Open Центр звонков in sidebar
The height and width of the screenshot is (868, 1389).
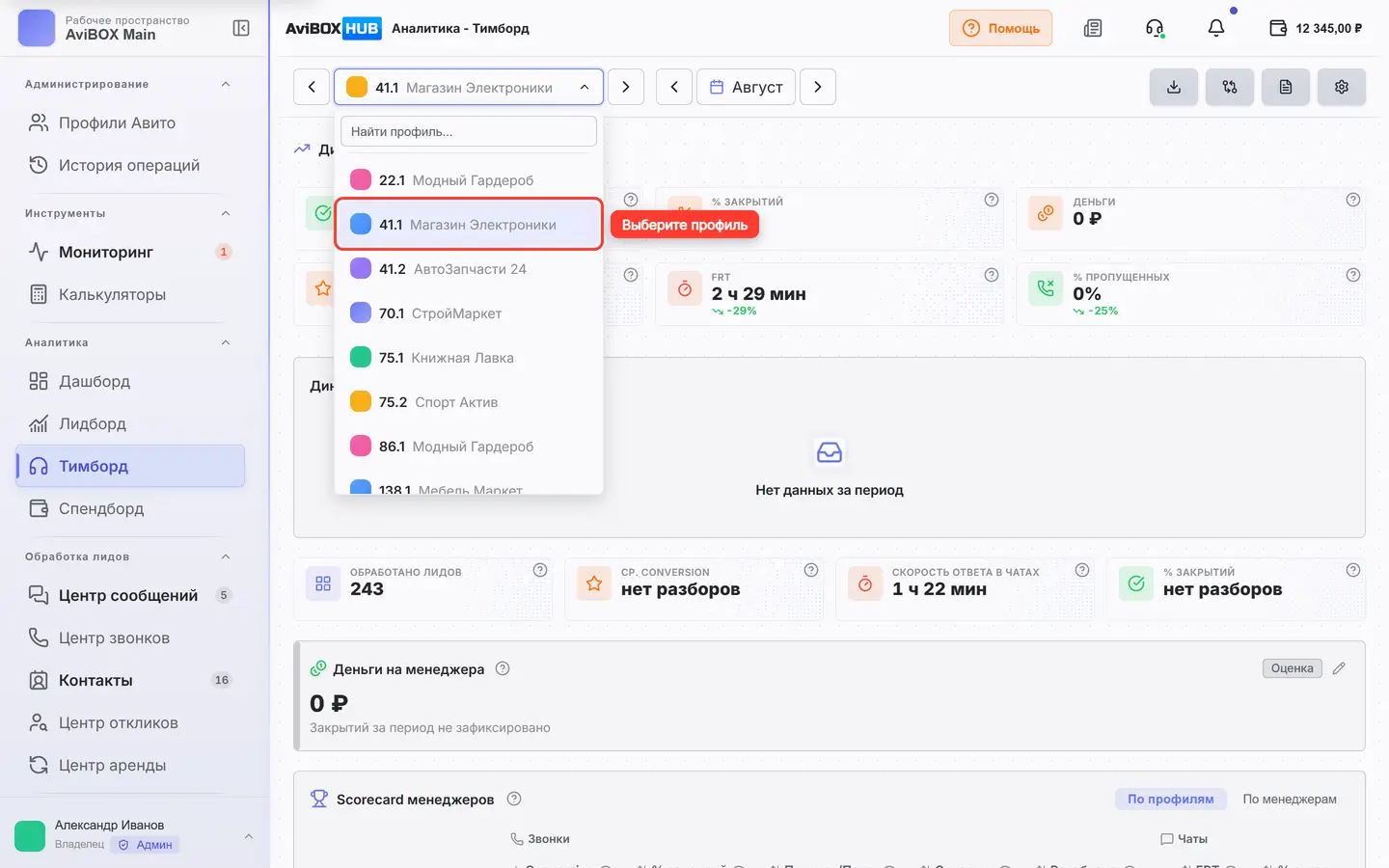(130, 637)
